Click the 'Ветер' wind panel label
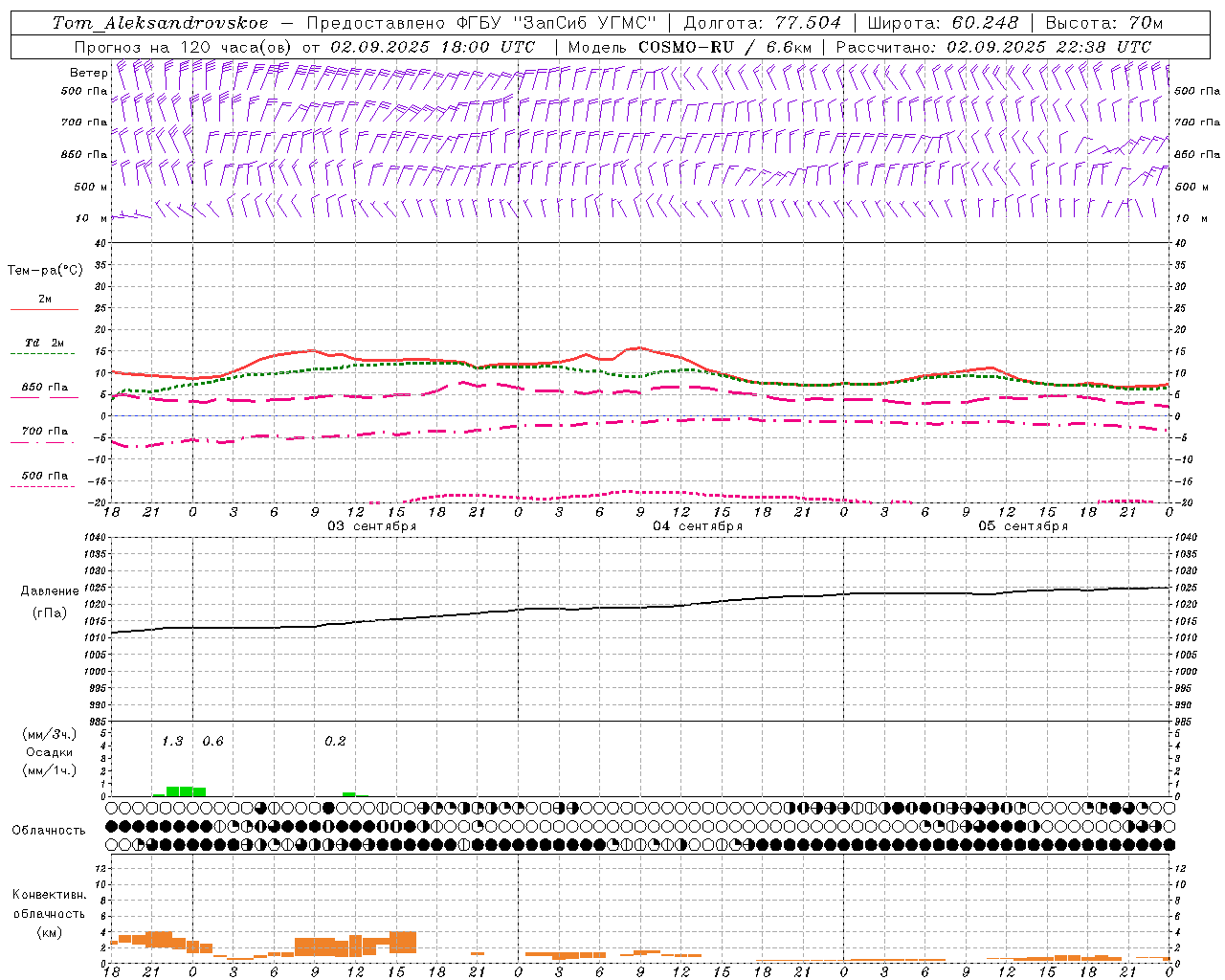The height and width of the screenshot is (980, 1225). [x=89, y=73]
